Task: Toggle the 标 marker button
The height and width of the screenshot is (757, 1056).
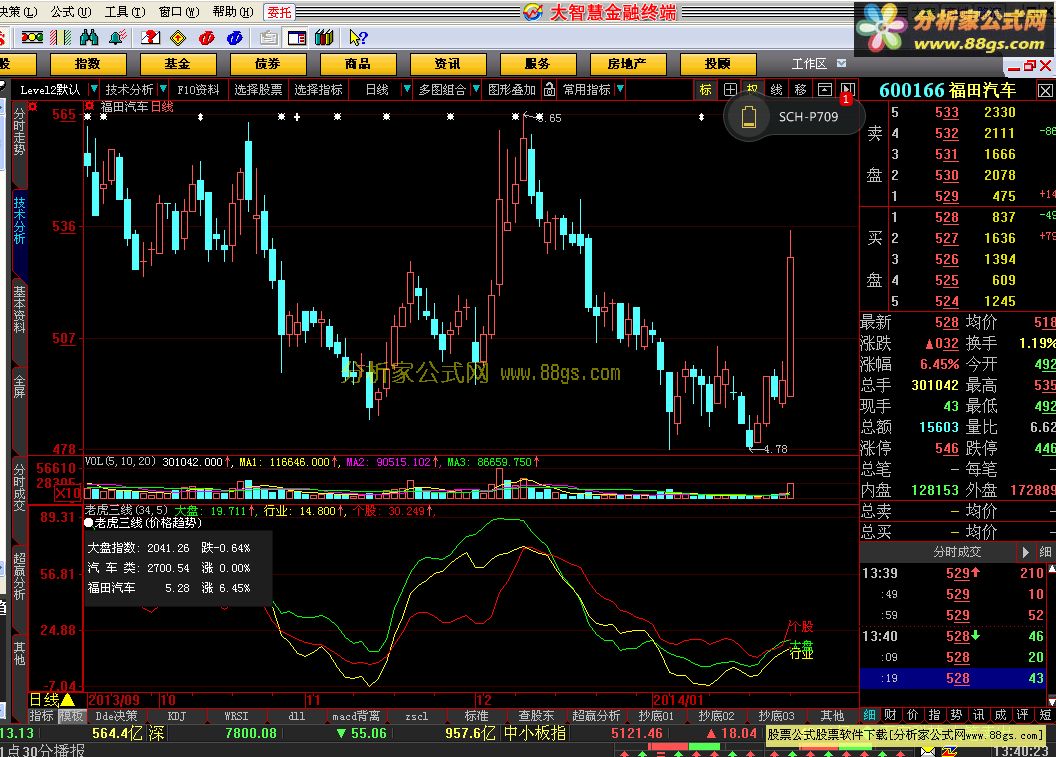Action: tap(705, 89)
